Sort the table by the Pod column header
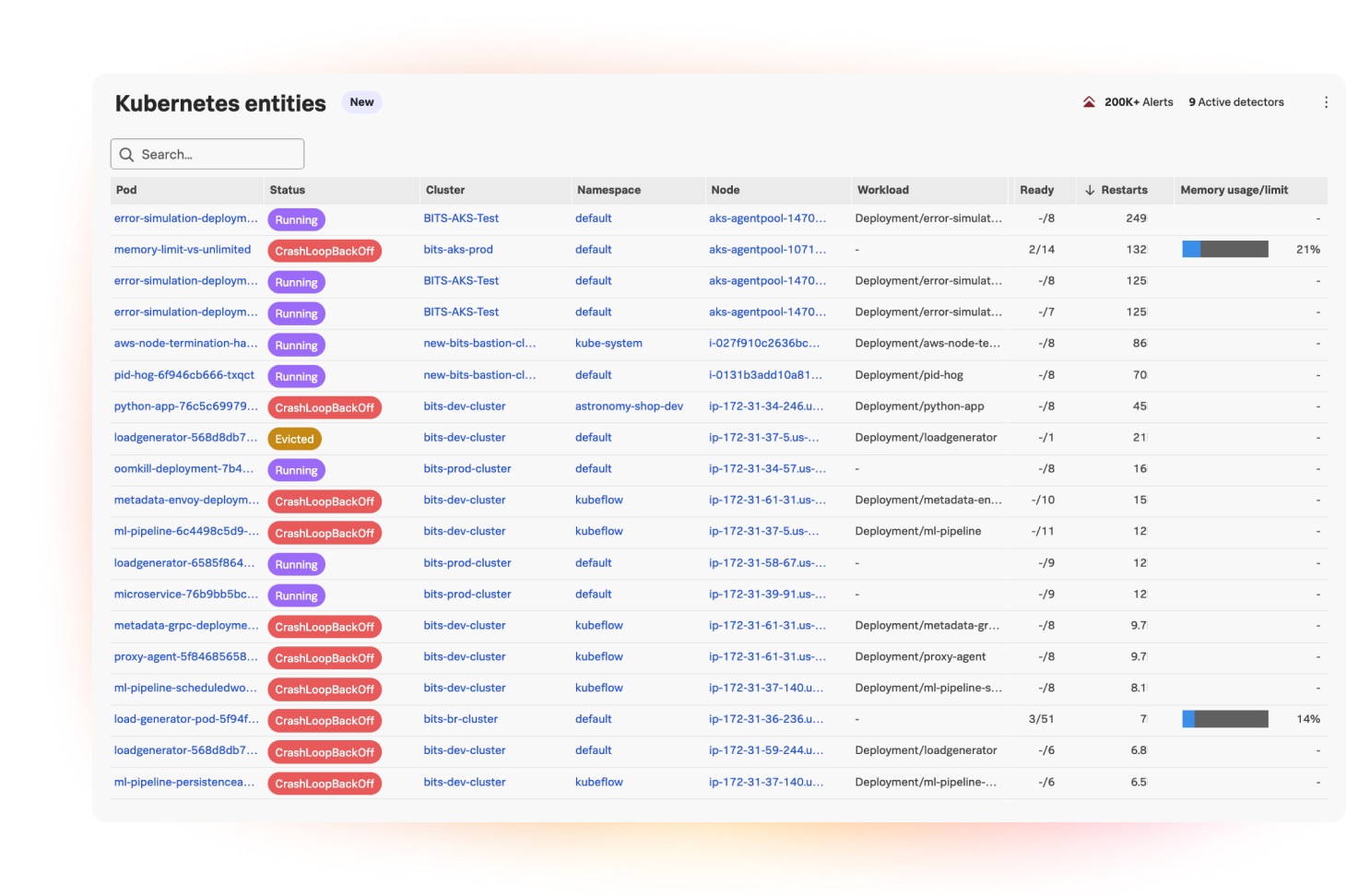The height and width of the screenshot is (896, 1346). (x=125, y=190)
